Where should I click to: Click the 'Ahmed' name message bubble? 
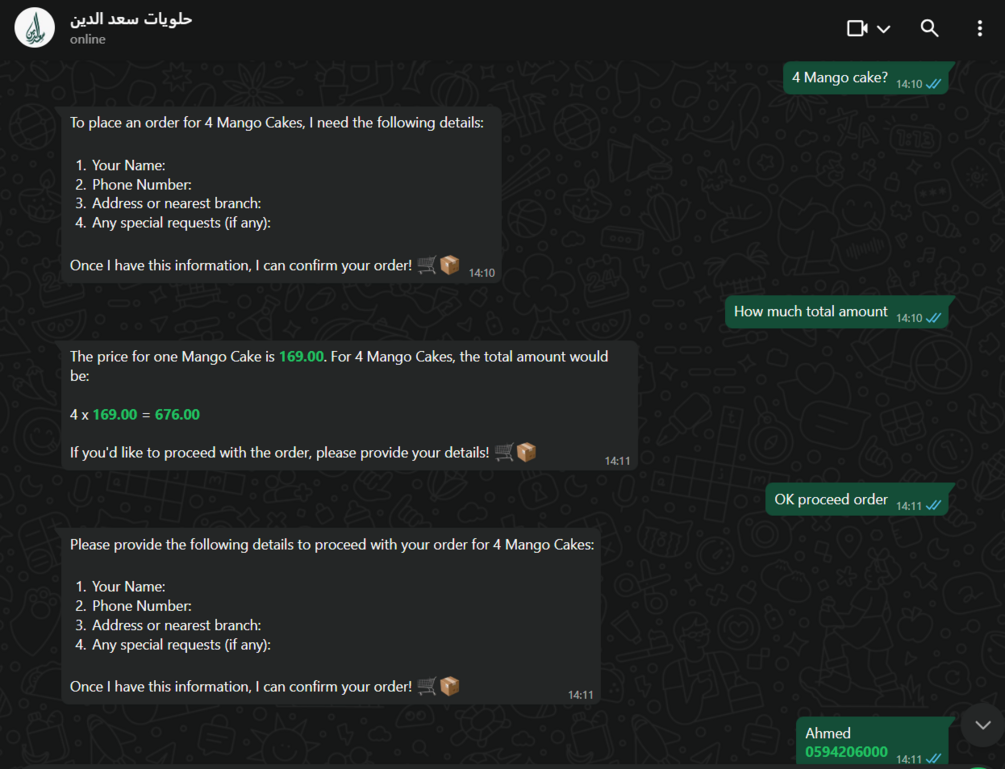click(872, 741)
